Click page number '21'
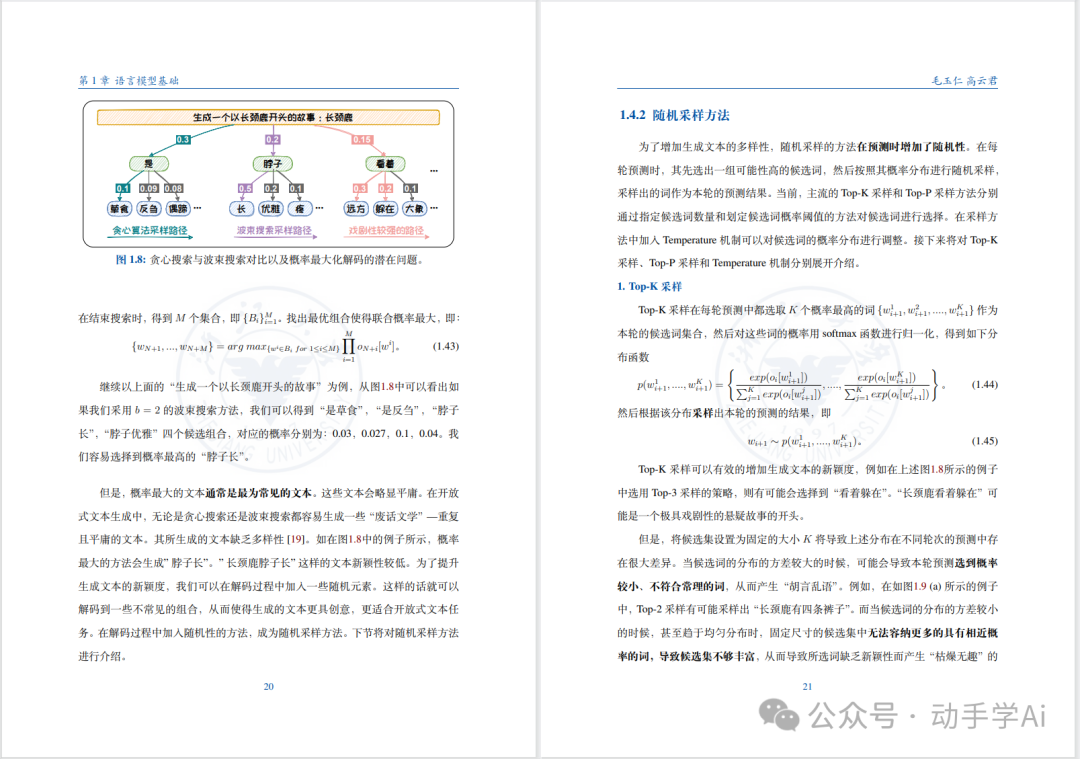The image size is (1080, 759). click(x=807, y=687)
